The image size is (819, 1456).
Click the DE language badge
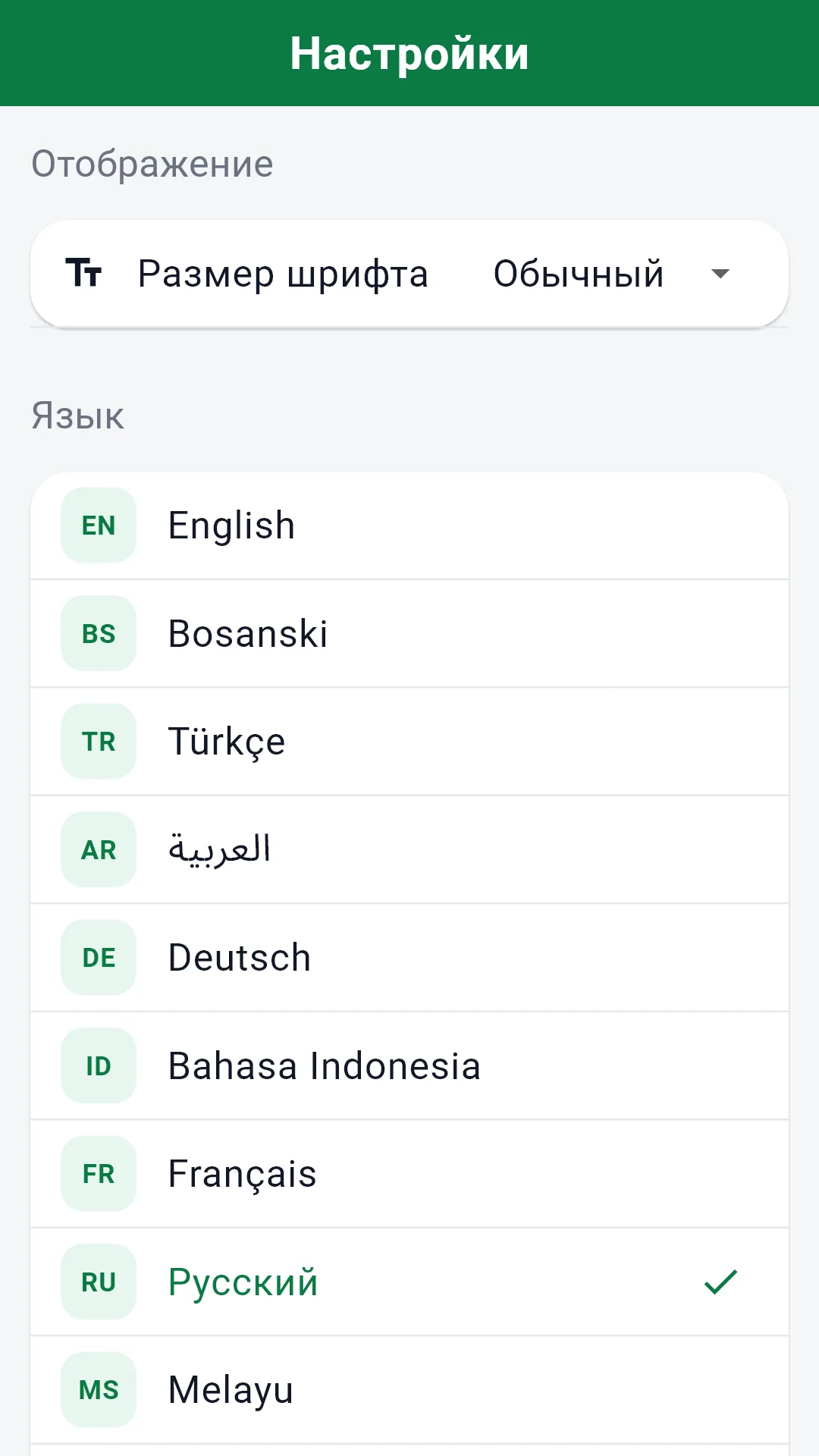[x=99, y=957]
